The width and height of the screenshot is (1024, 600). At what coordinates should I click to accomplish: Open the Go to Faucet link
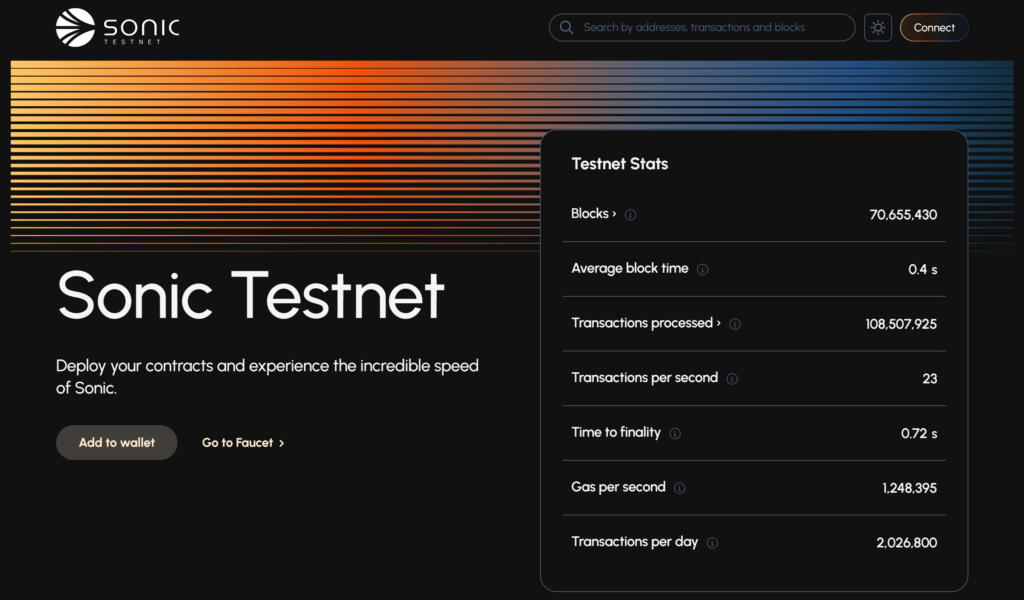coord(237,443)
